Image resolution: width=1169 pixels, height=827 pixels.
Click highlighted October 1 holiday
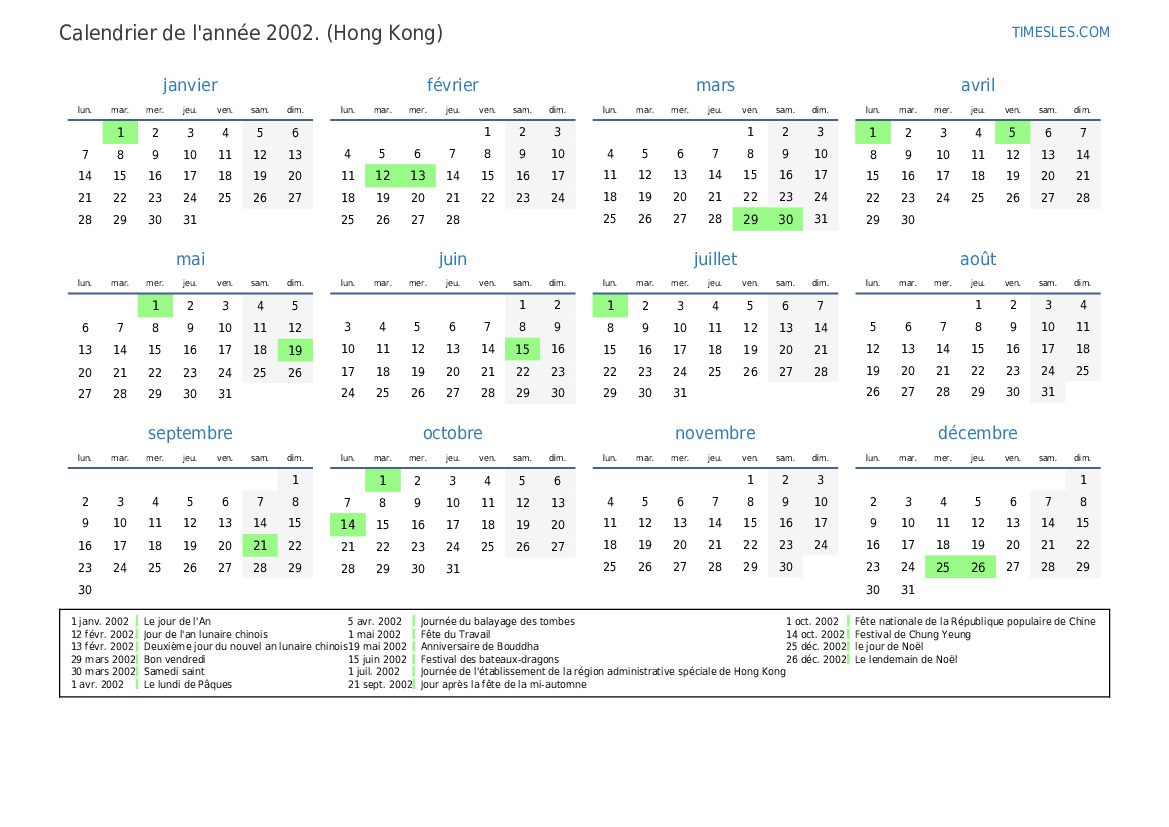tap(382, 481)
